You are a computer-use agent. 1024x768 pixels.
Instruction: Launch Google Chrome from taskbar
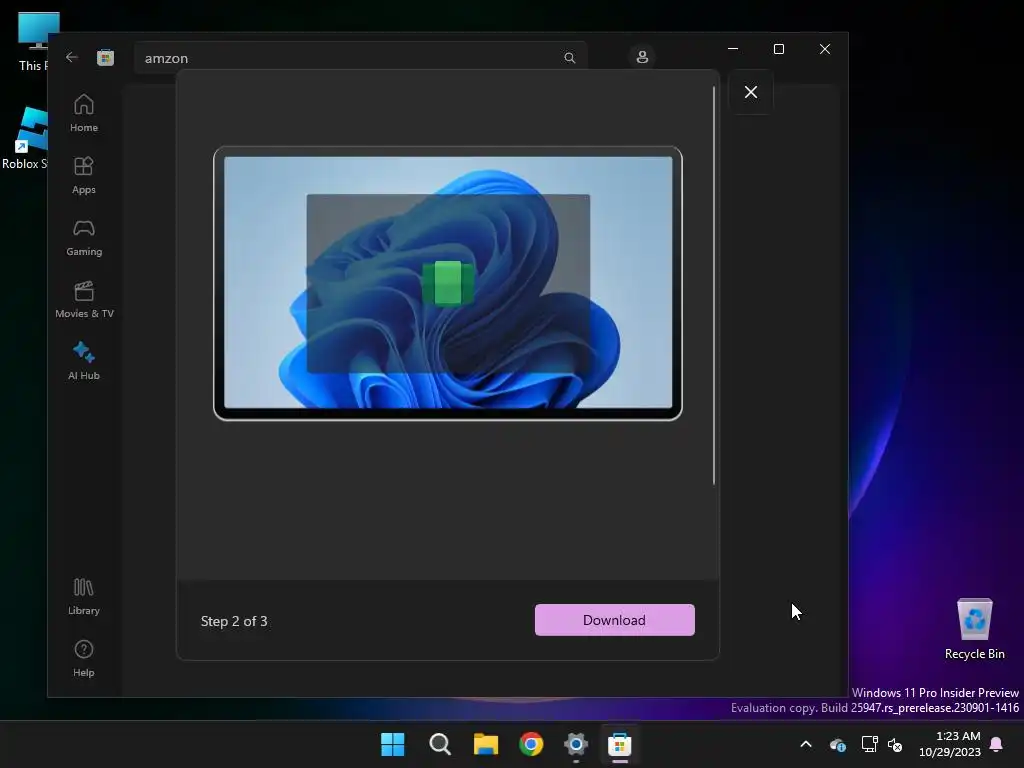[531, 744]
